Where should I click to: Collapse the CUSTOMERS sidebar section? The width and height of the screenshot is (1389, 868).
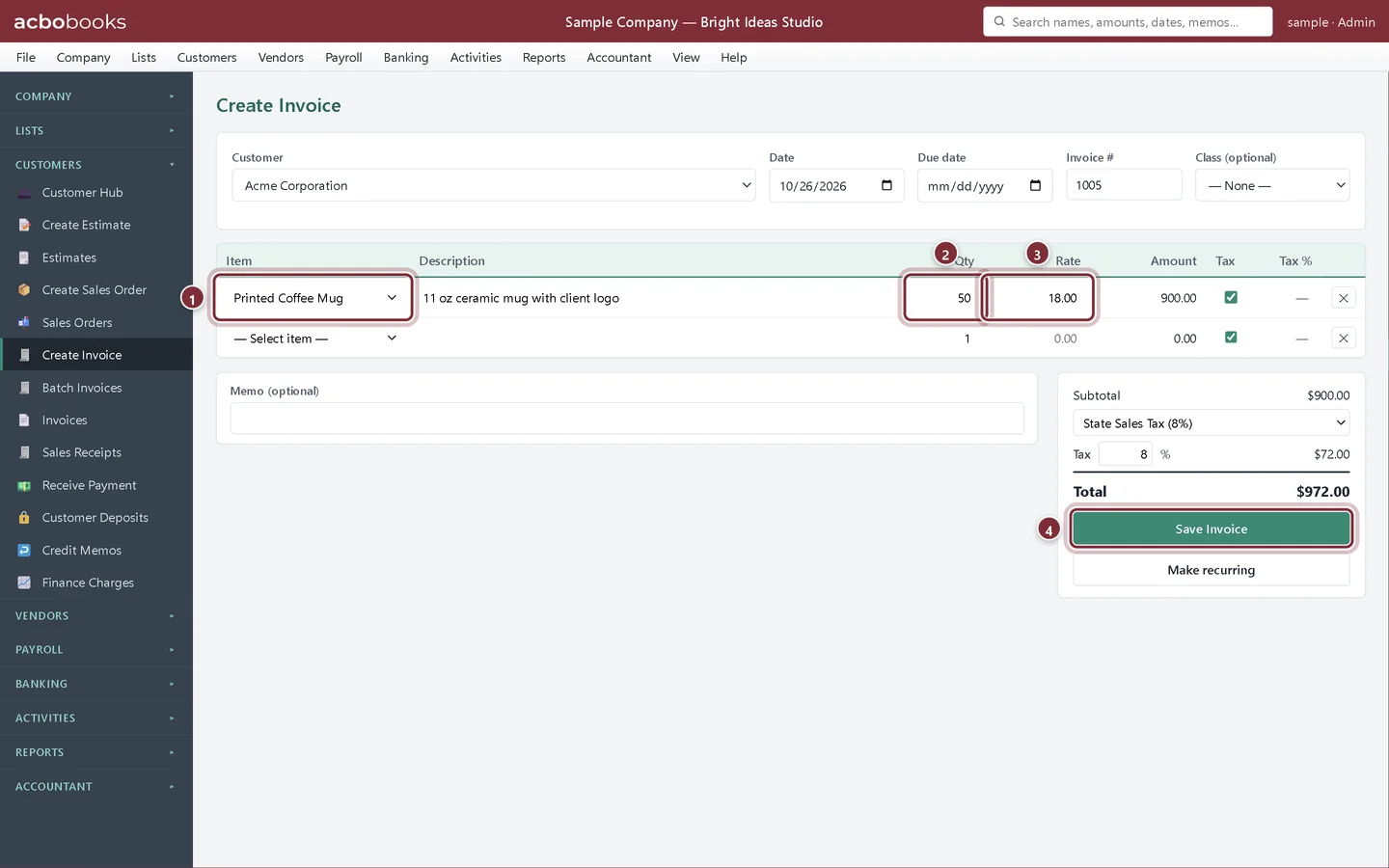(x=96, y=165)
